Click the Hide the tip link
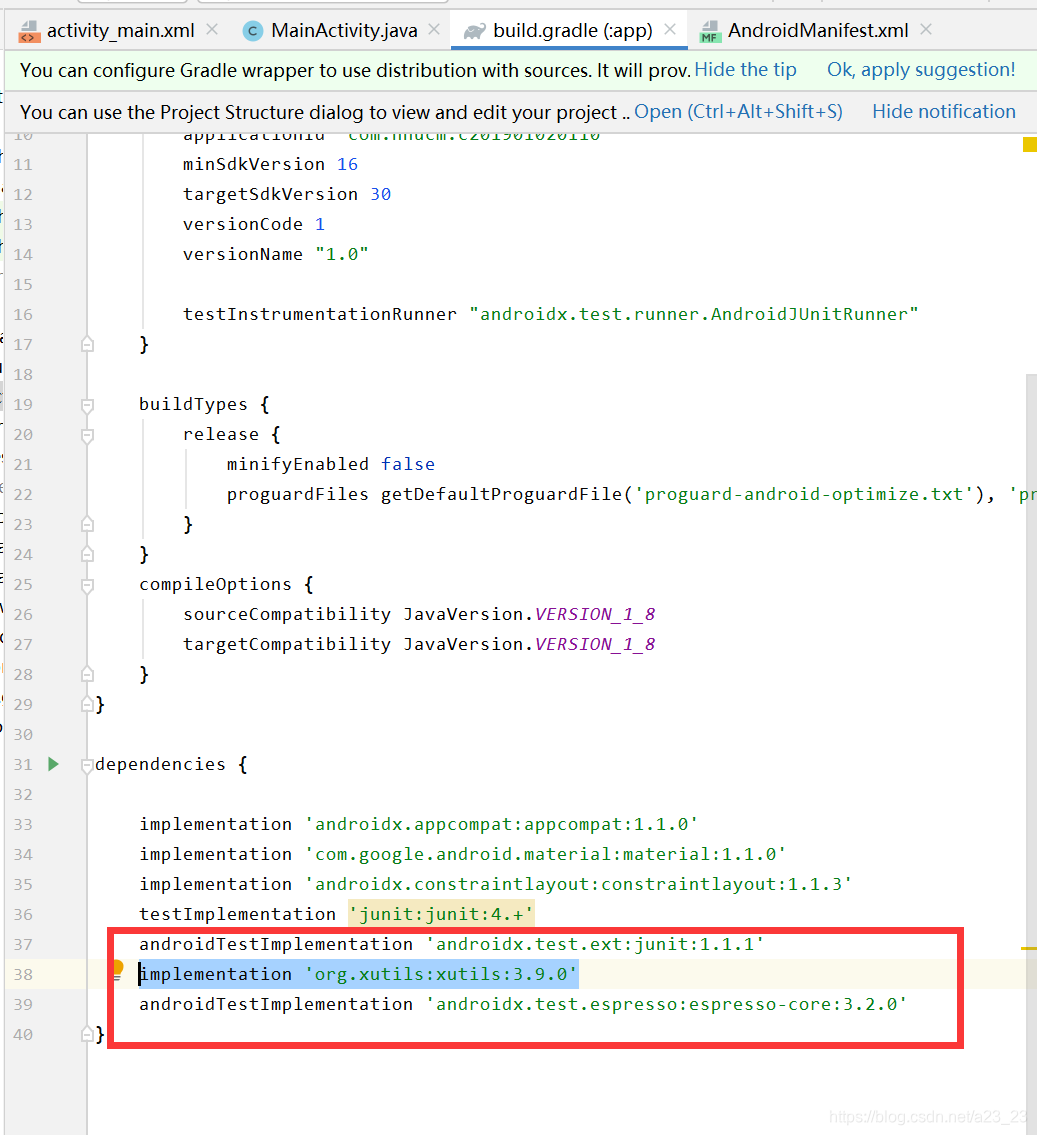This screenshot has width=1037, height=1135. point(745,69)
